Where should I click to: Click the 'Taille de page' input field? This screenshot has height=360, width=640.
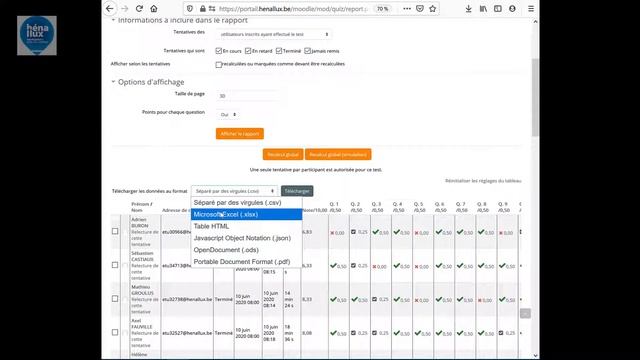pyautogui.click(x=249, y=96)
